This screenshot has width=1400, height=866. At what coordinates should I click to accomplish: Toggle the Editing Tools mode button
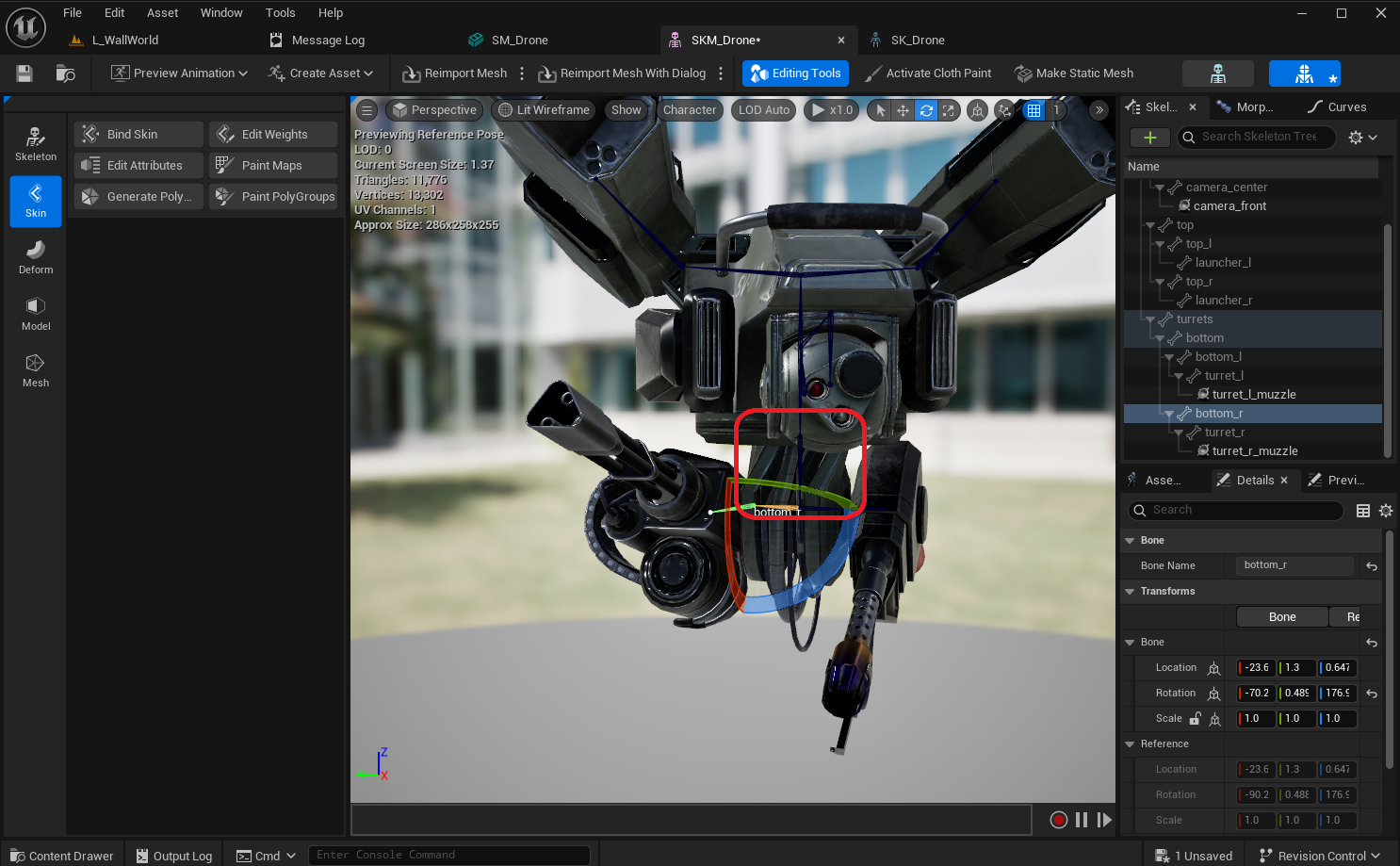[x=796, y=74]
